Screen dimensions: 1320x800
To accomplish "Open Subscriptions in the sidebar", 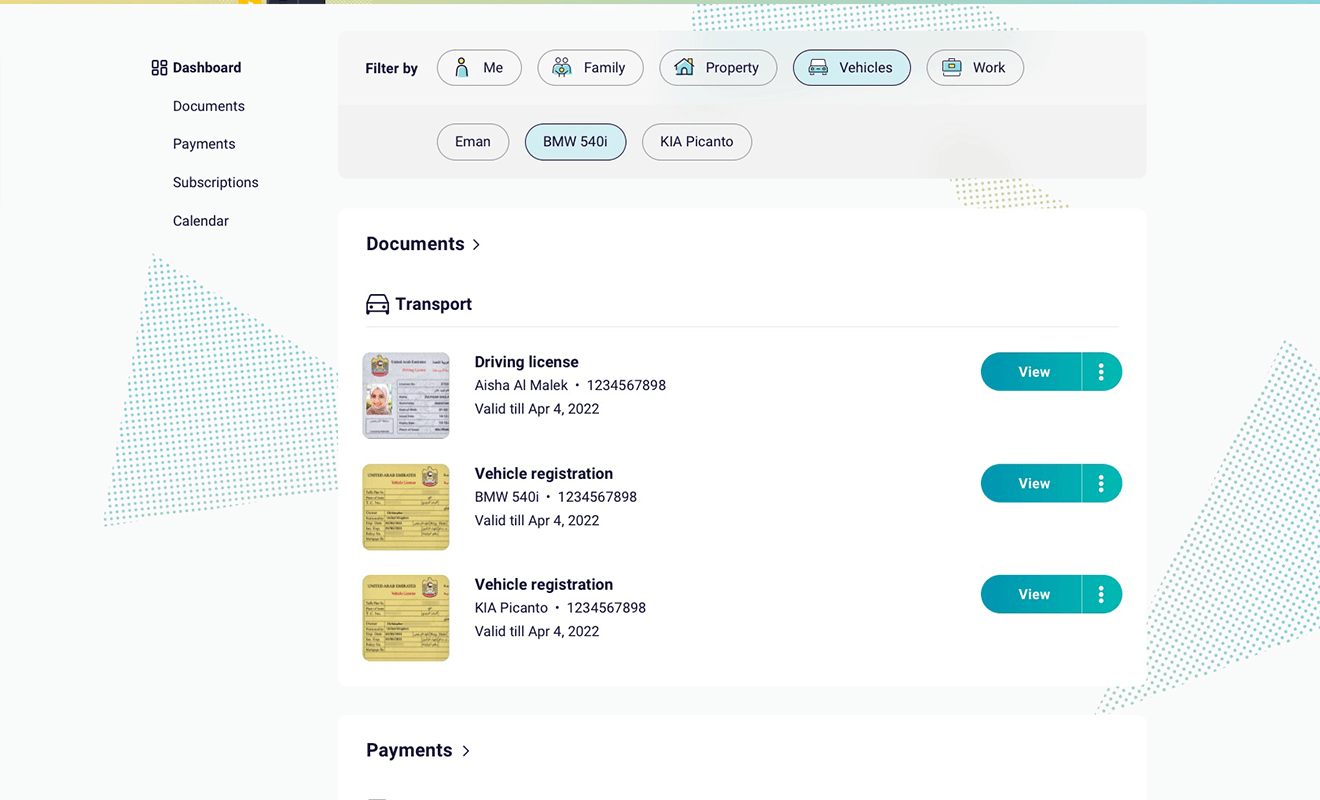I will coord(215,183).
